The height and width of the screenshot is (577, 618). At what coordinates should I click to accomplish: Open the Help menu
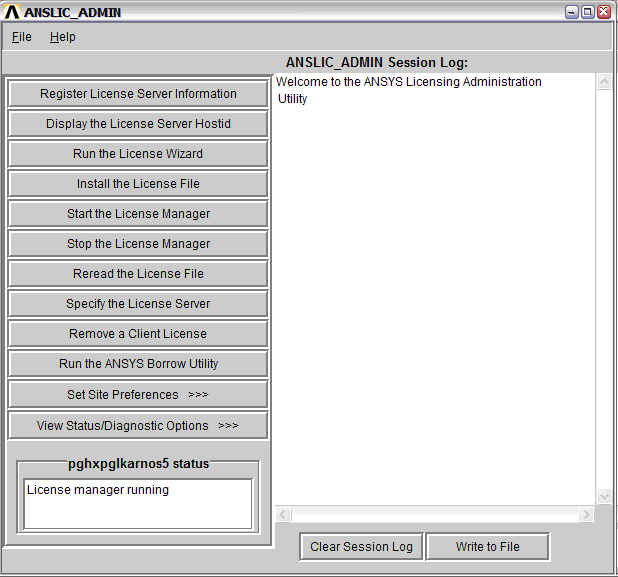(62, 37)
